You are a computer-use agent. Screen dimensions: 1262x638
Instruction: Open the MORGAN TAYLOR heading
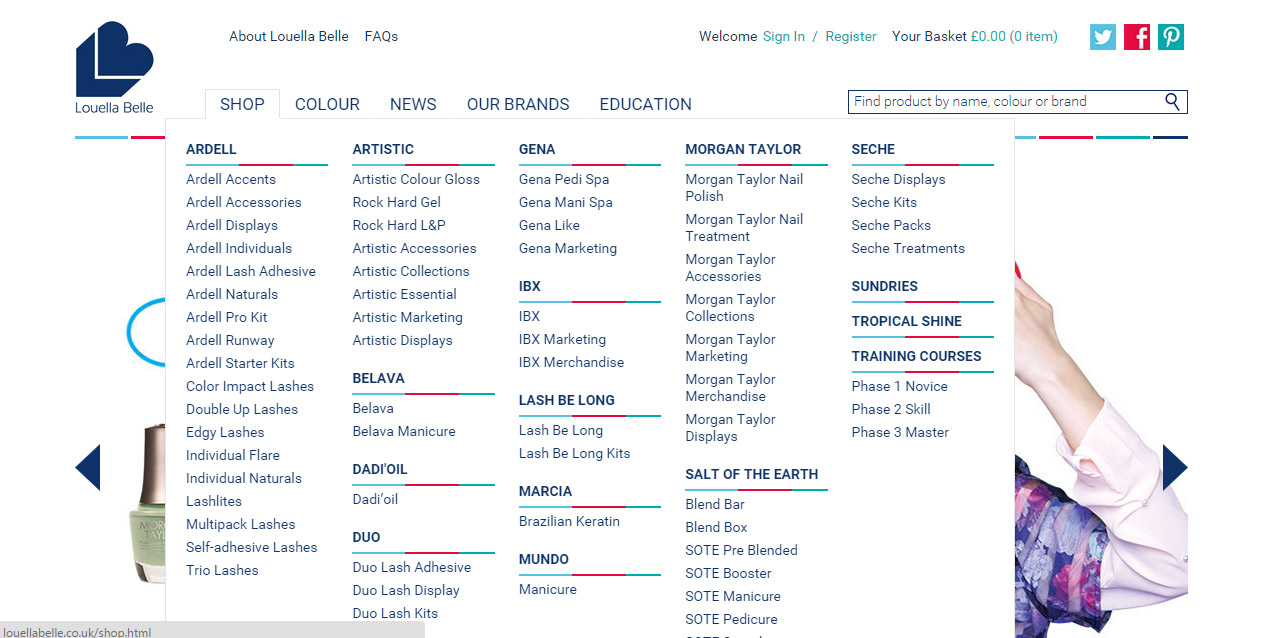coord(743,149)
